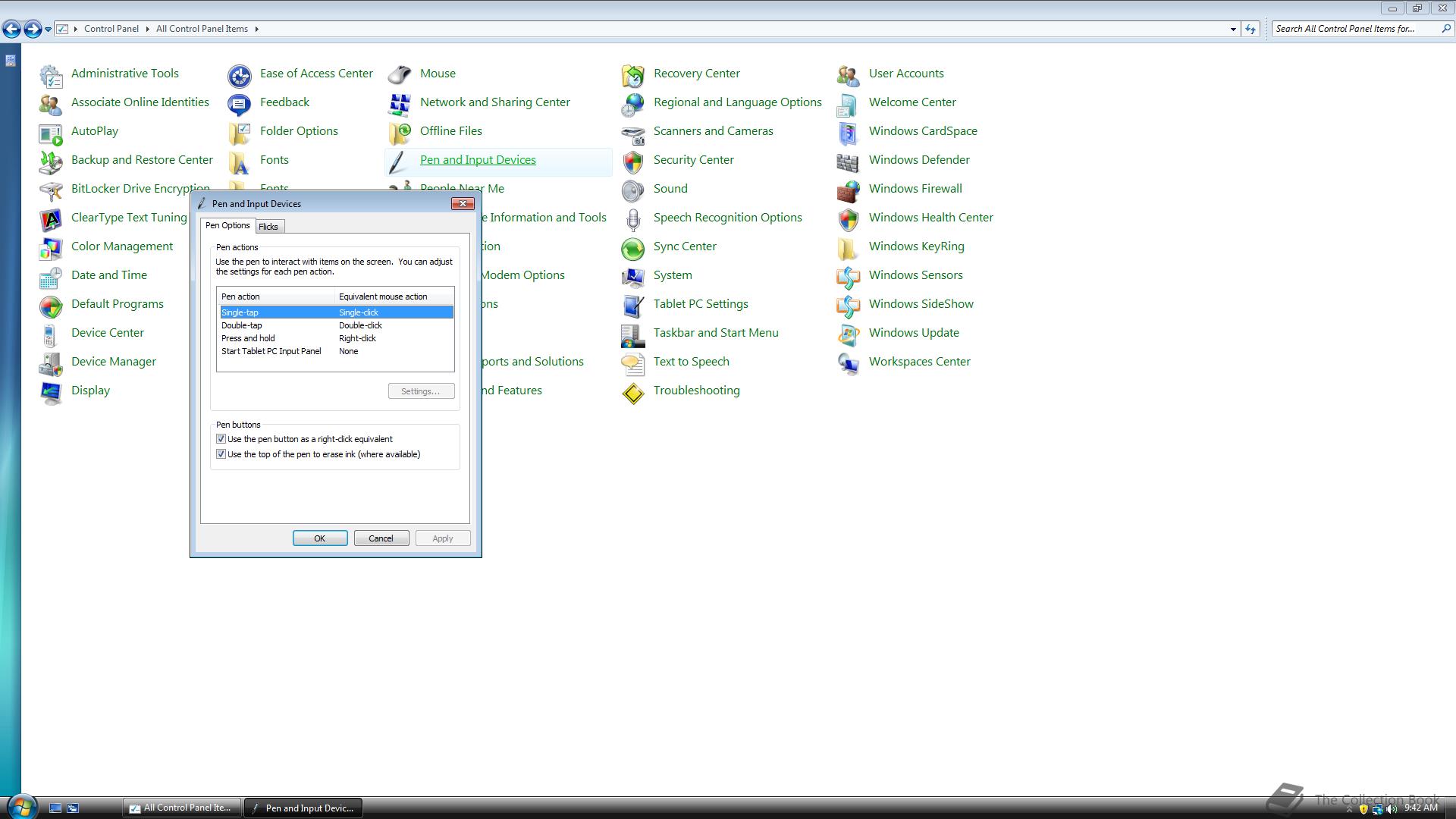Click the Ease of Access Center icon

pyautogui.click(x=240, y=74)
